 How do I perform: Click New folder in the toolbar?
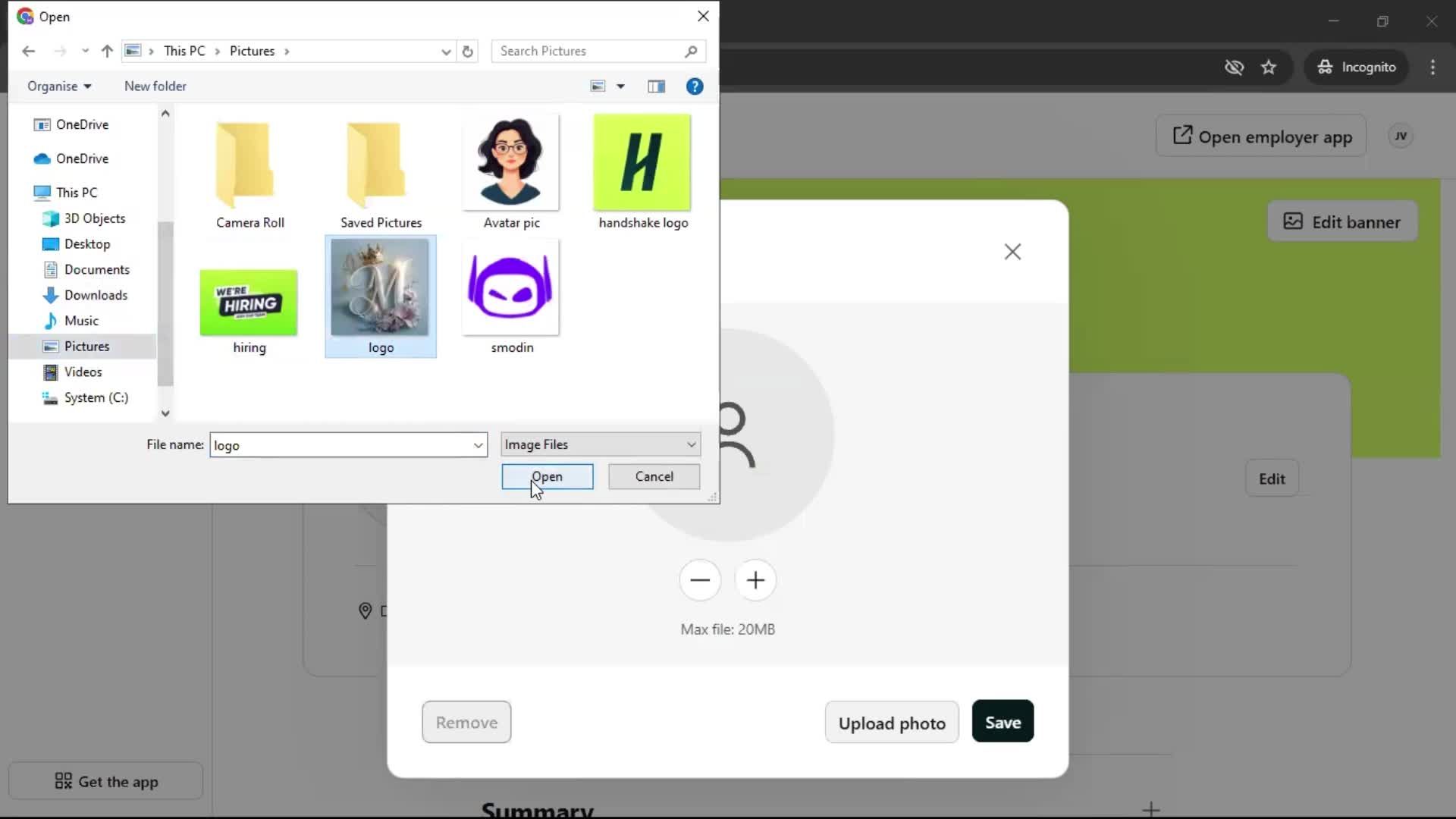(x=155, y=86)
